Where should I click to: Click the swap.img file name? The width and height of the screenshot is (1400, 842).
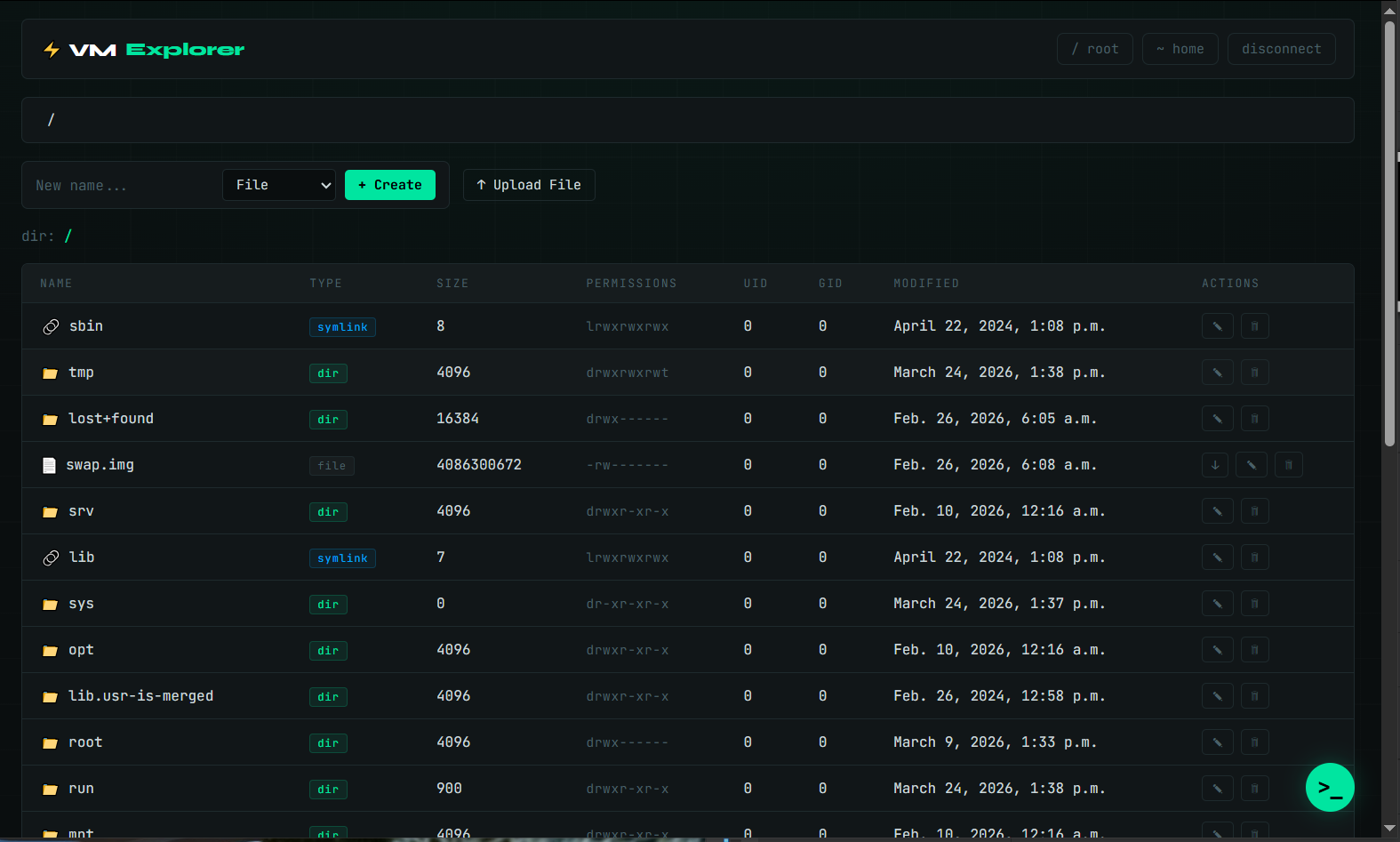click(x=100, y=465)
